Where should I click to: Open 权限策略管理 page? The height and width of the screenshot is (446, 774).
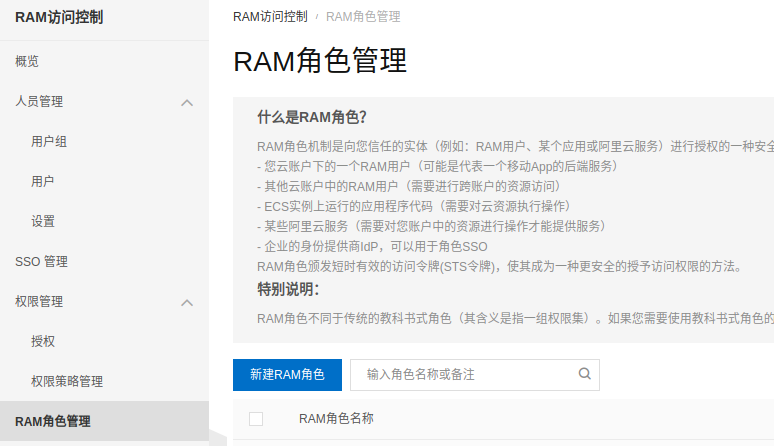[67, 381]
